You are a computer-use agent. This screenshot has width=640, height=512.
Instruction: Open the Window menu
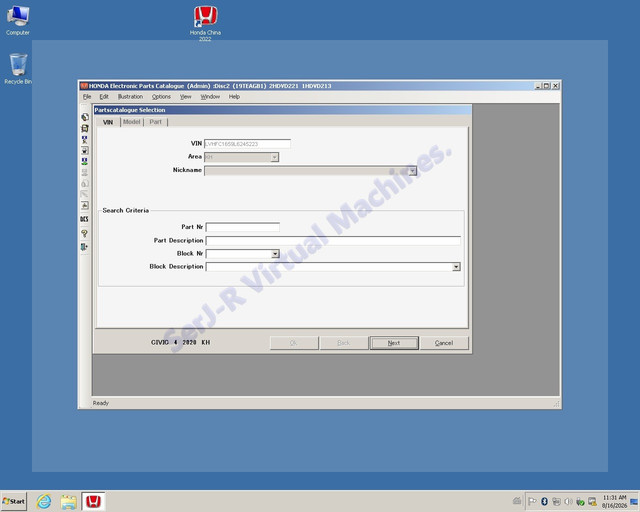210,97
